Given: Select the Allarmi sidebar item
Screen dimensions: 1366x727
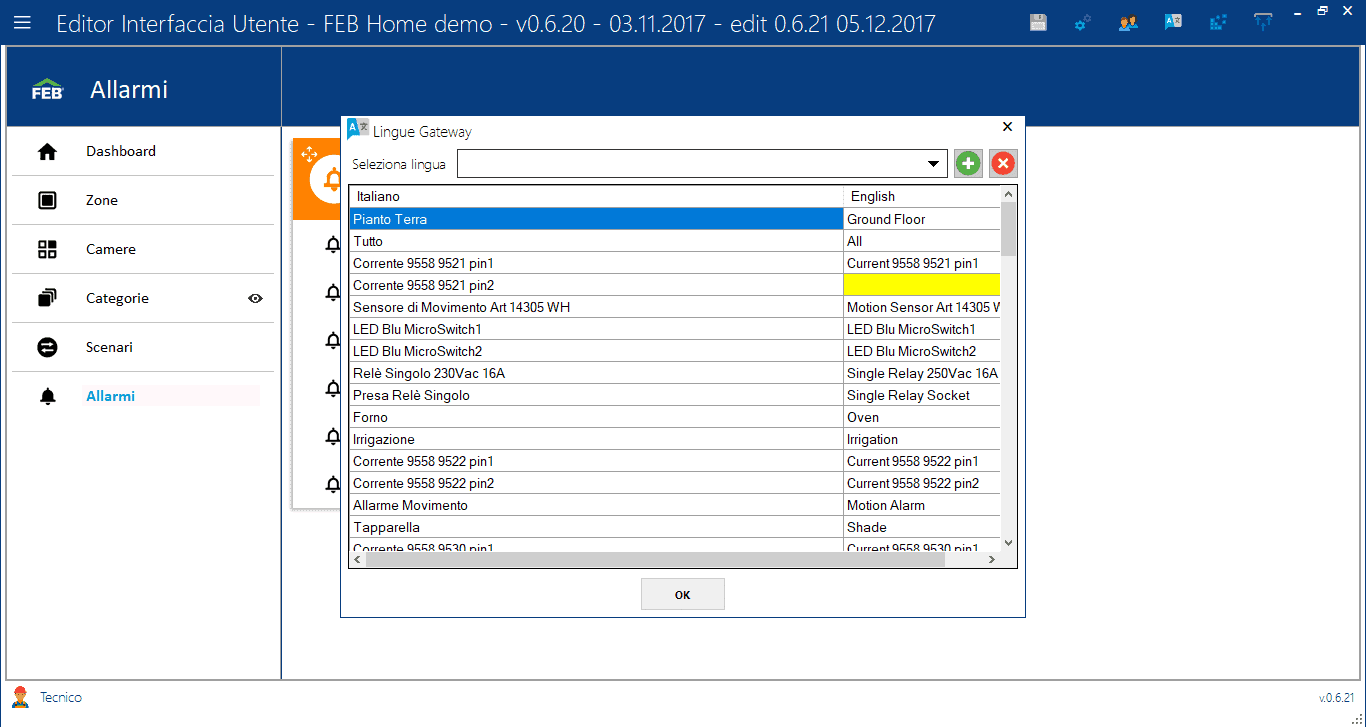Looking at the screenshot, I should pyautogui.click(x=143, y=396).
